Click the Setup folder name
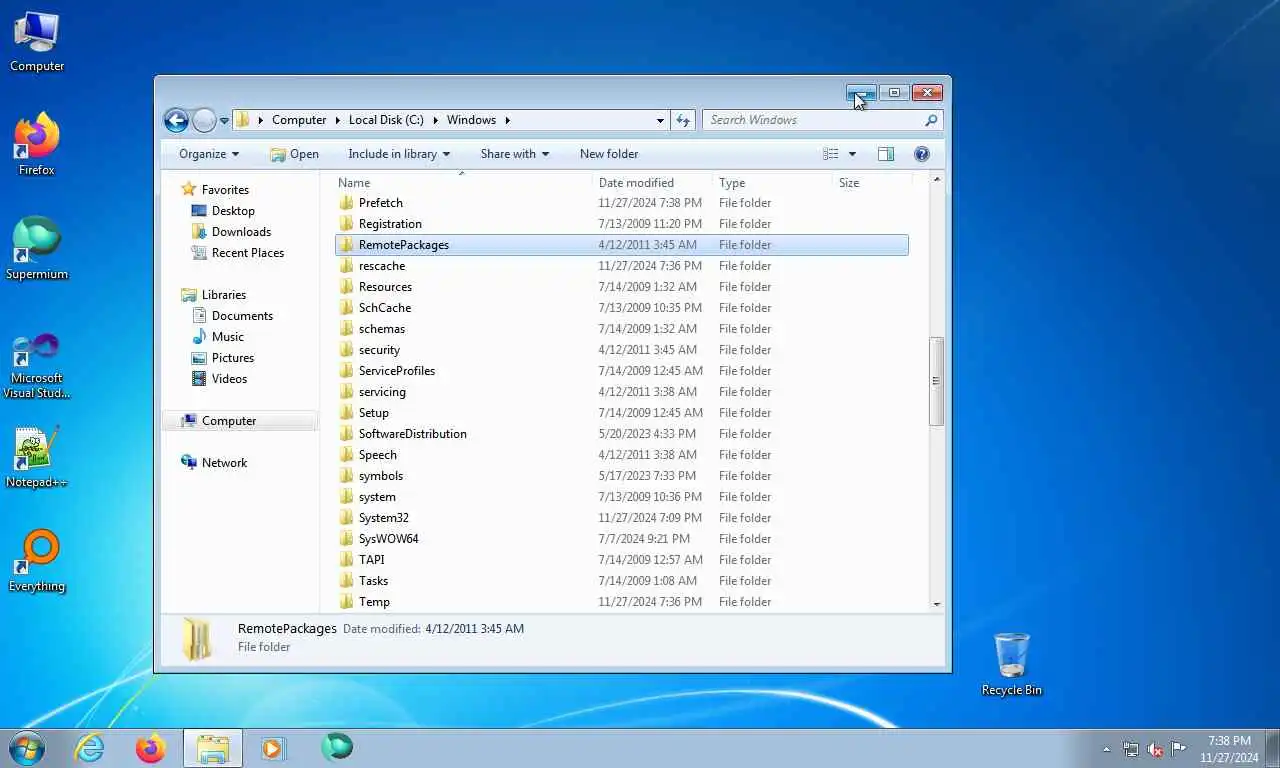This screenshot has width=1280, height=768. coord(374,413)
